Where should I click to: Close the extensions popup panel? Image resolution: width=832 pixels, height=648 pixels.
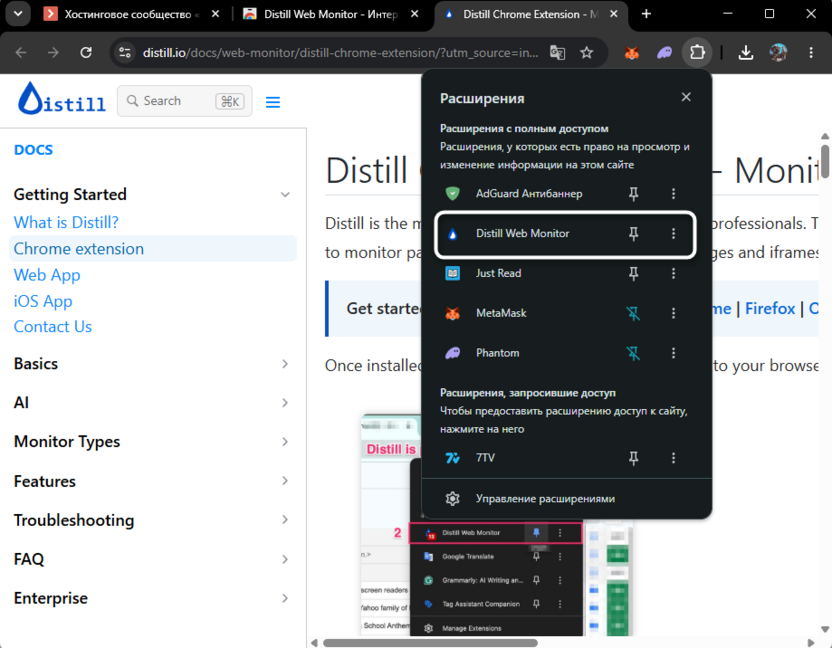pos(686,97)
